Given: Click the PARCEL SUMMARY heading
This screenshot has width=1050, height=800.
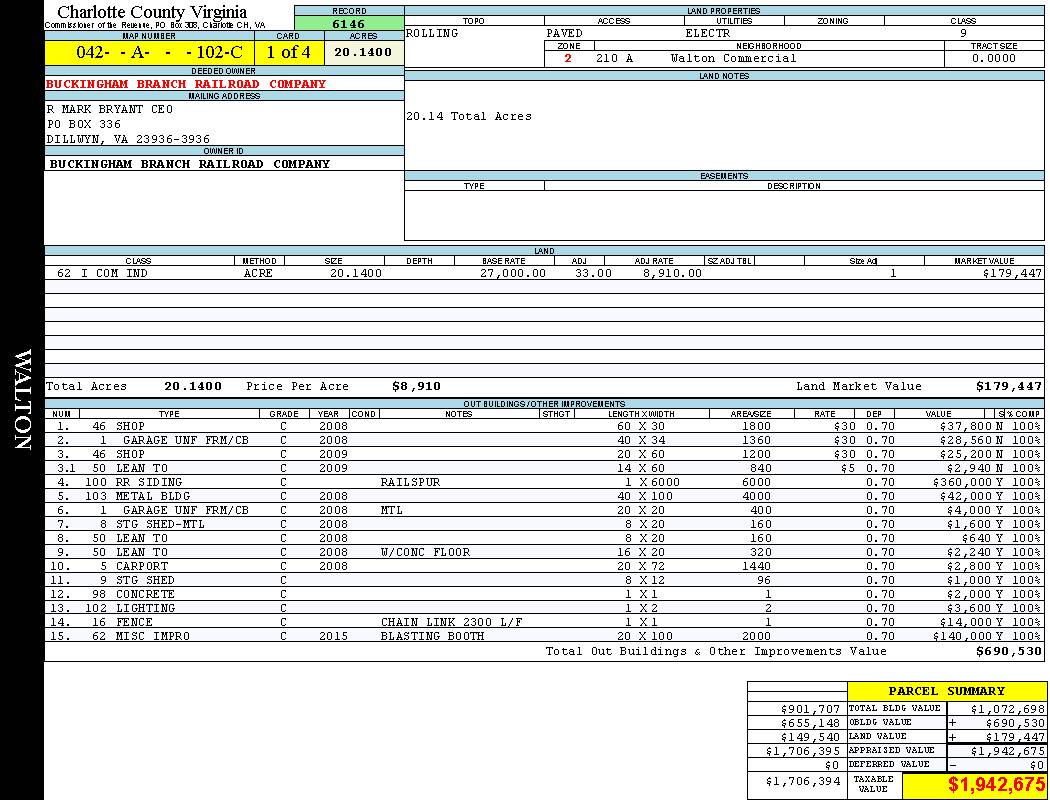Looking at the screenshot, I should point(946,692).
